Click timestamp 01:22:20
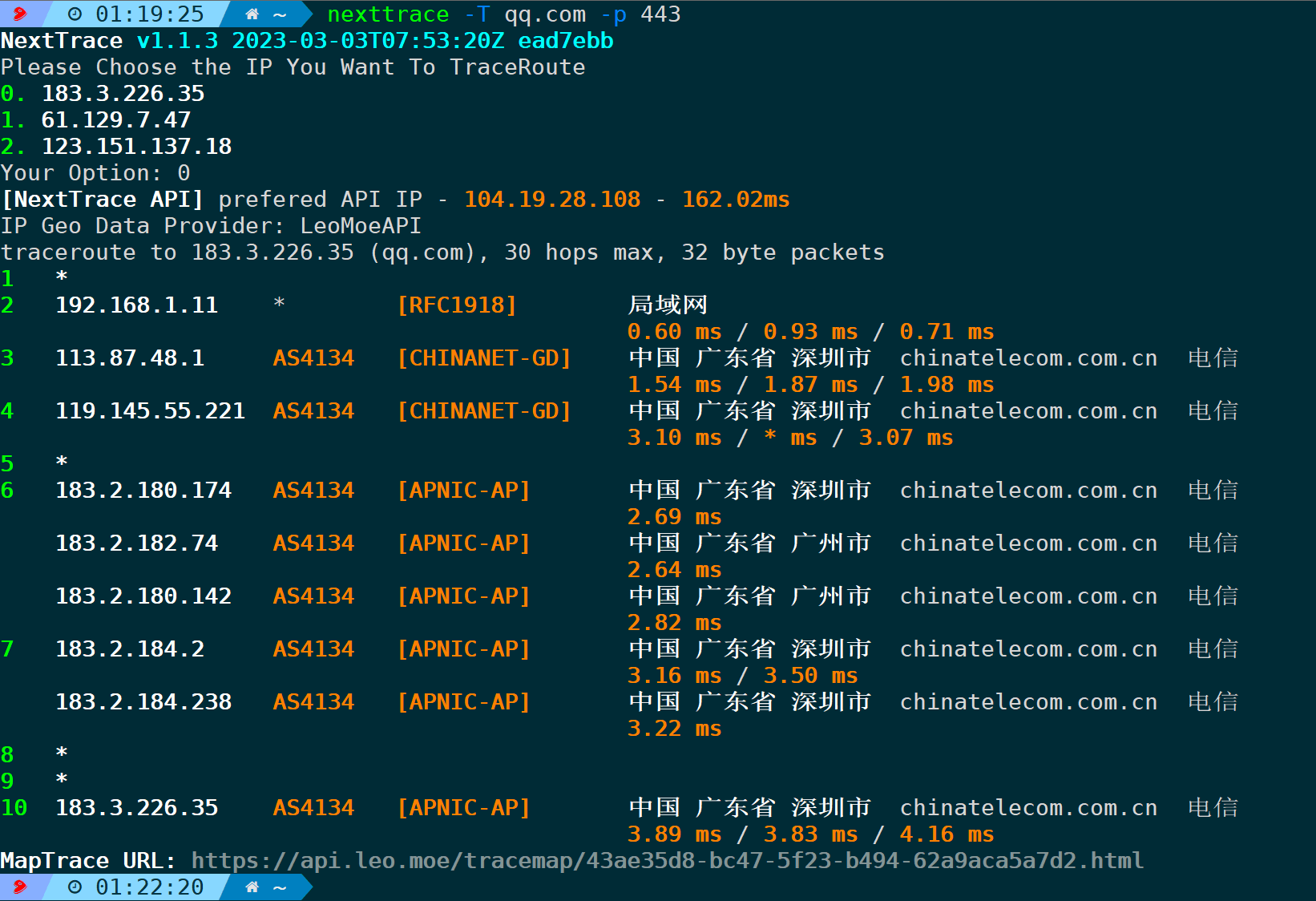1316x901 pixels. pyautogui.click(x=150, y=887)
